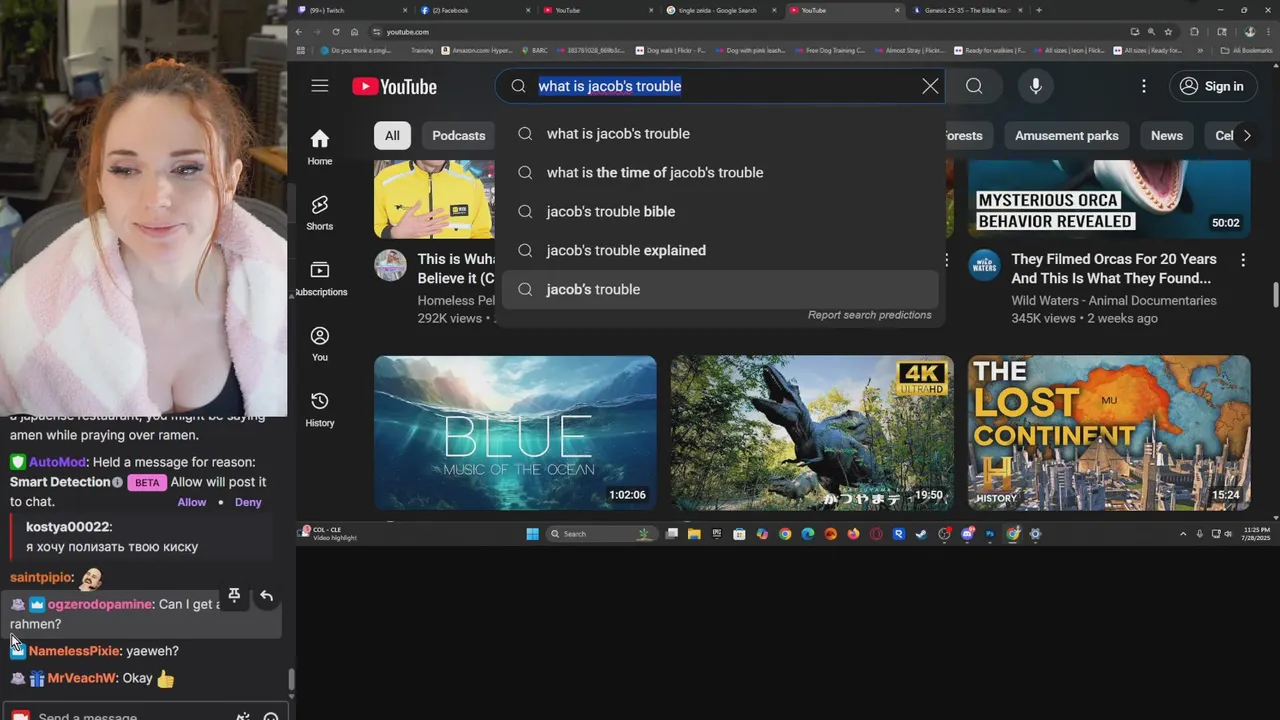Image resolution: width=1280 pixels, height=720 pixels.
Task: Open the Free Dog Training bookmark
Action: coord(830,50)
